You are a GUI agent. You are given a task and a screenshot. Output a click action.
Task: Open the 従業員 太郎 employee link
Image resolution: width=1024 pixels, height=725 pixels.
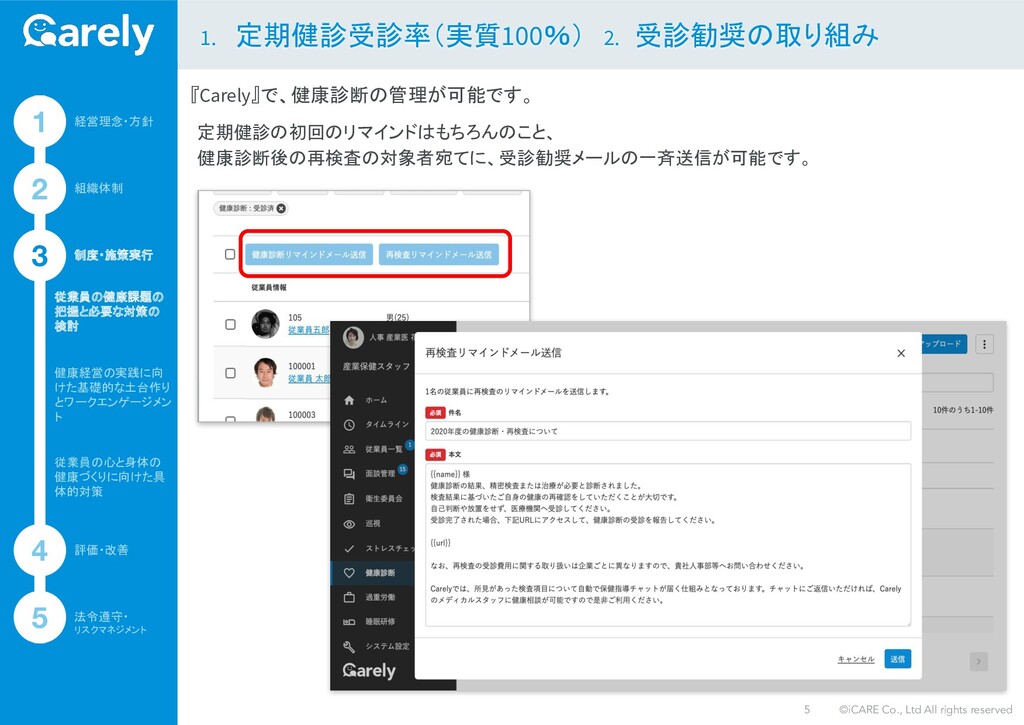(308, 379)
